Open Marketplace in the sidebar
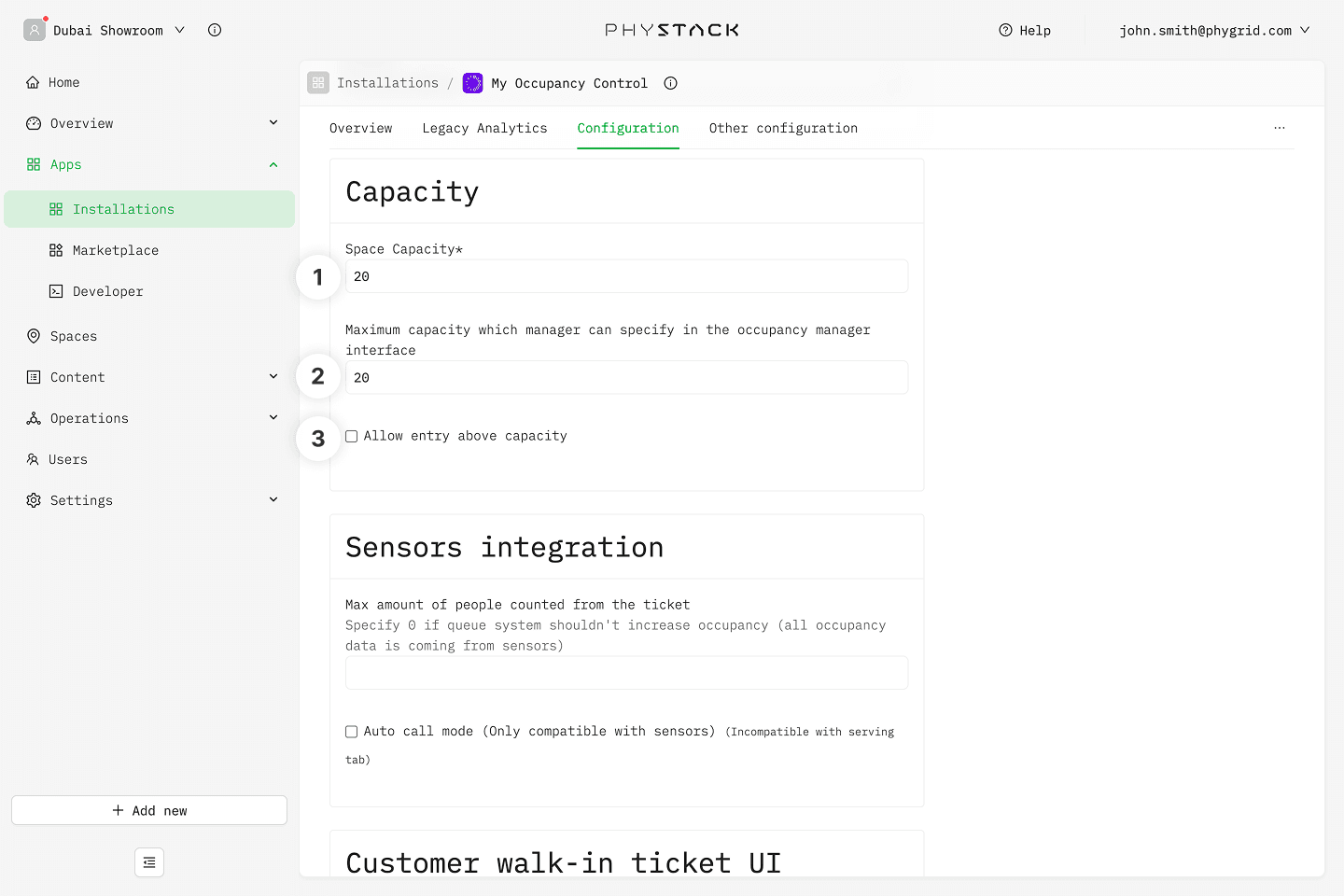 (116, 250)
